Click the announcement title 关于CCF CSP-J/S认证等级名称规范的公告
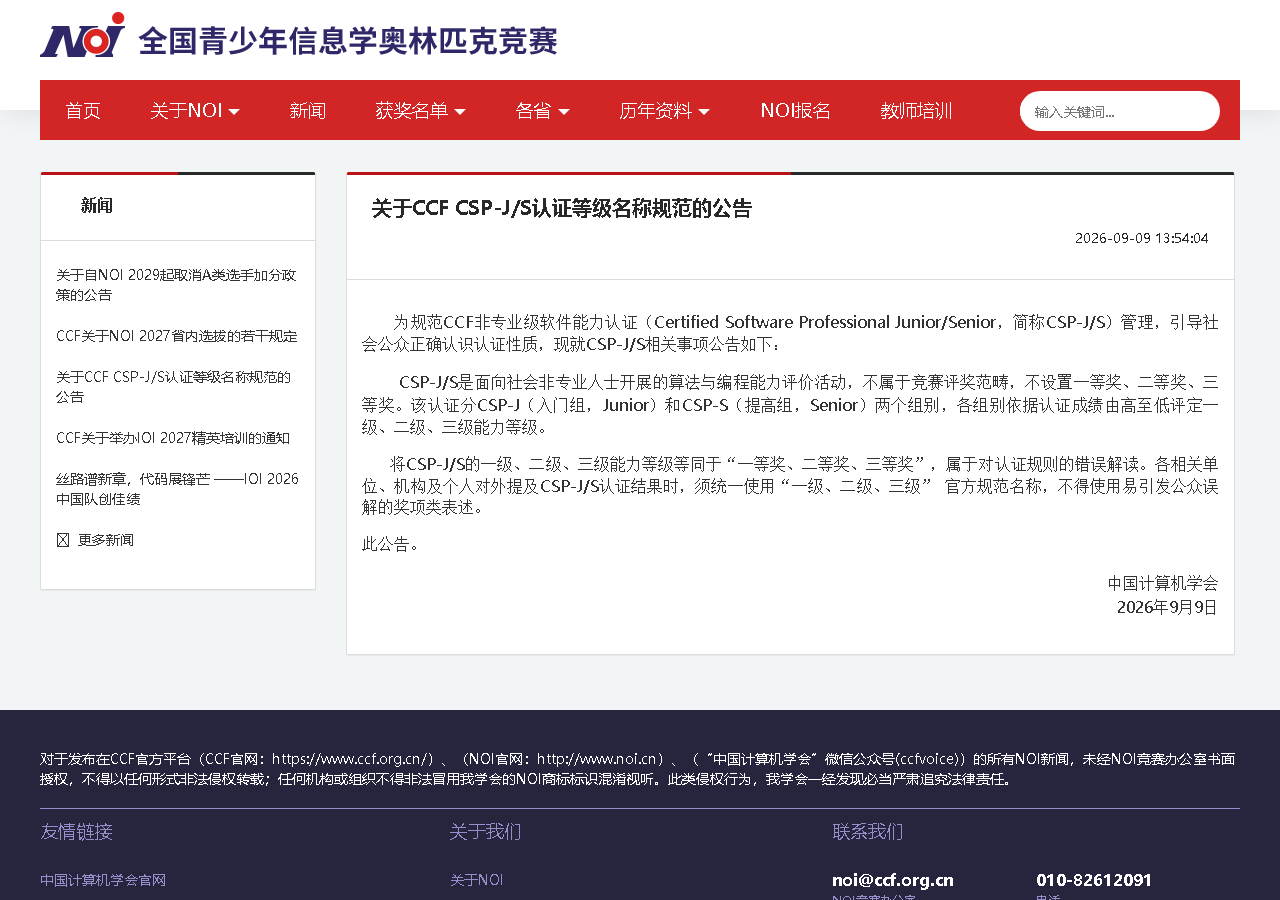Screen dimensions: 1280x900 [x=562, y=208]
